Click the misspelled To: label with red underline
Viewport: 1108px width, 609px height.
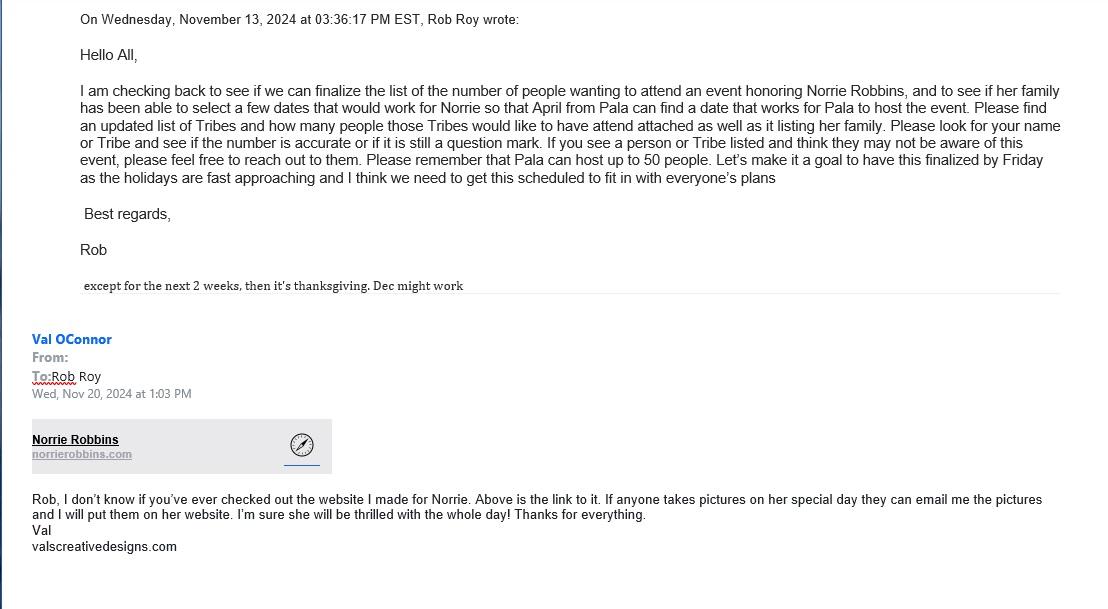[x=41, y=377]
